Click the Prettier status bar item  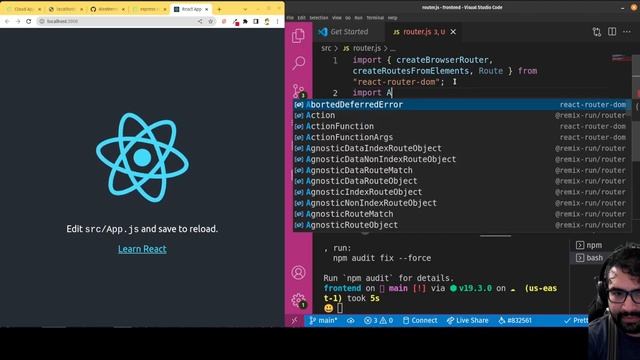tap(576, 321)
